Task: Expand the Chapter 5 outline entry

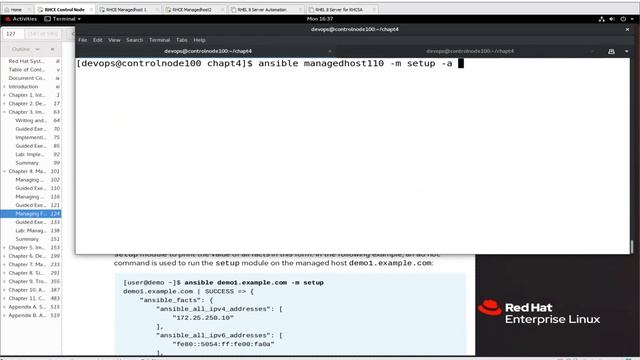Action: tap(4, 247)
